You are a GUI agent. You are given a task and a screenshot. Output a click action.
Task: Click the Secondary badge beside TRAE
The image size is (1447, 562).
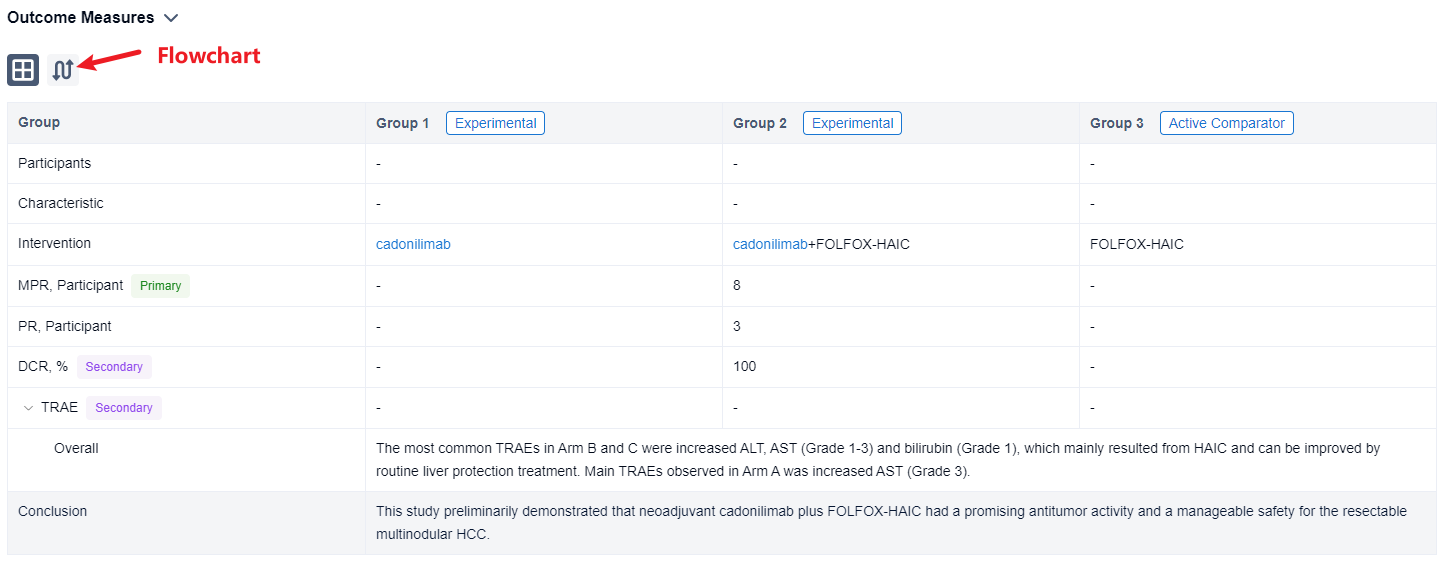click(x=124, y=408)
